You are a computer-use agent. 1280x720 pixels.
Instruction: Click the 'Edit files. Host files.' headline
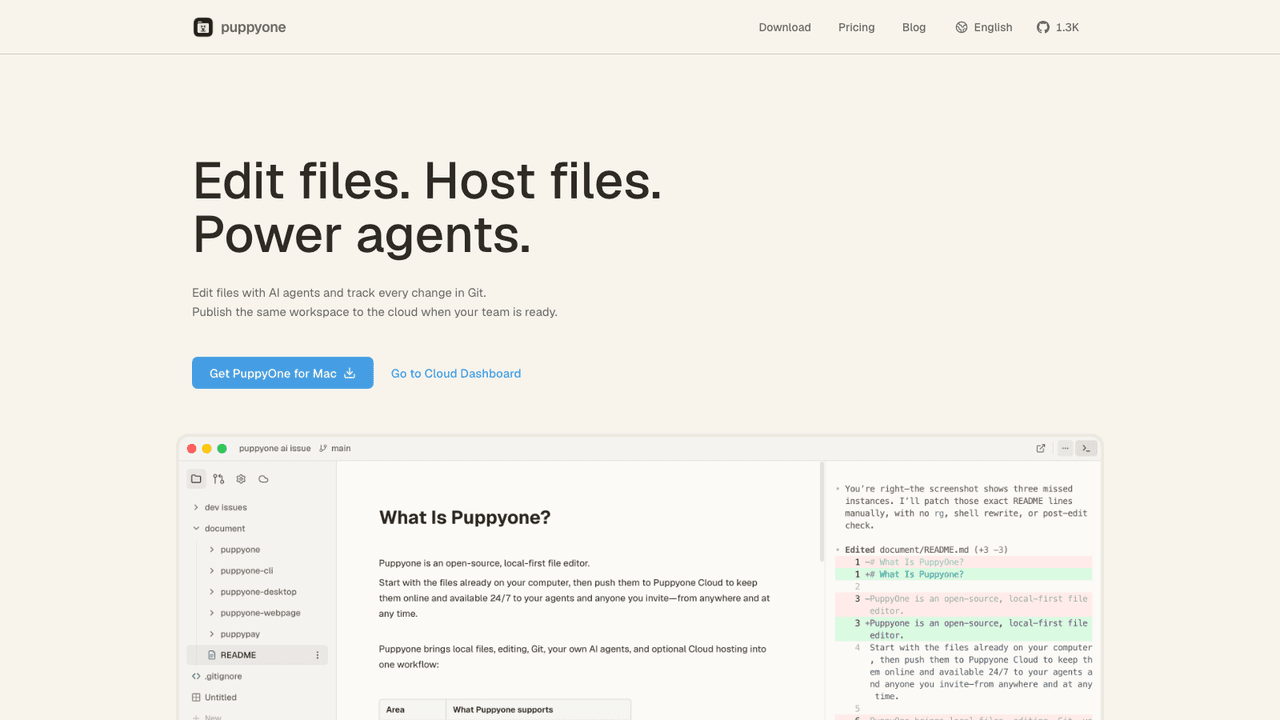(427, 181)
